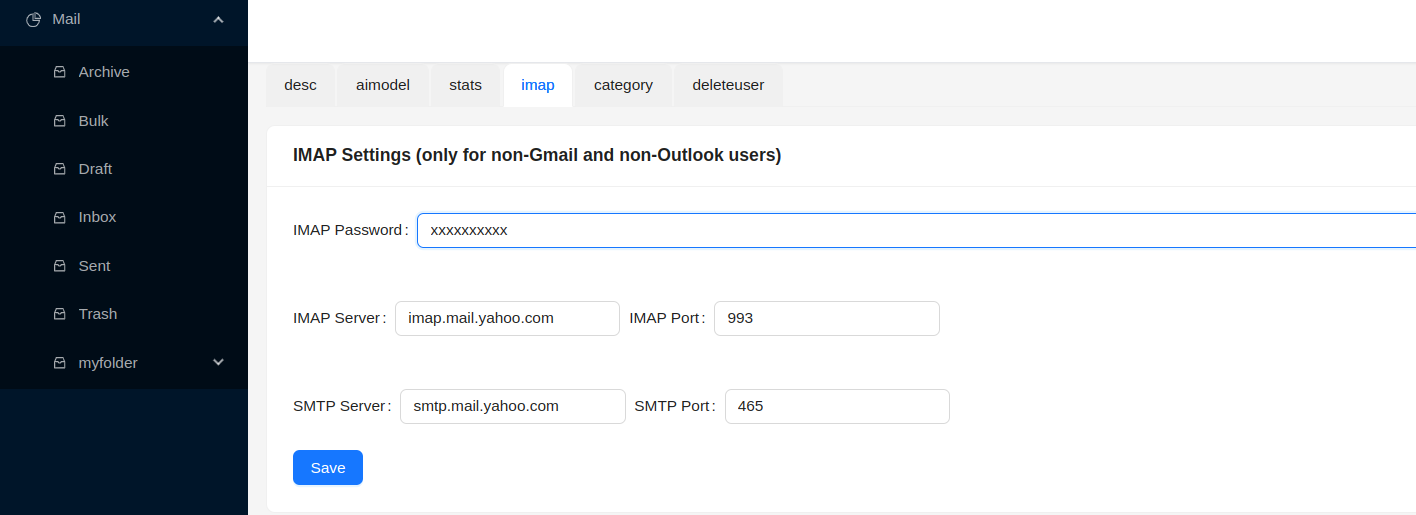The image size is (1416, 515).
Task: Click the Bulk folder icon
Action: 59,121
